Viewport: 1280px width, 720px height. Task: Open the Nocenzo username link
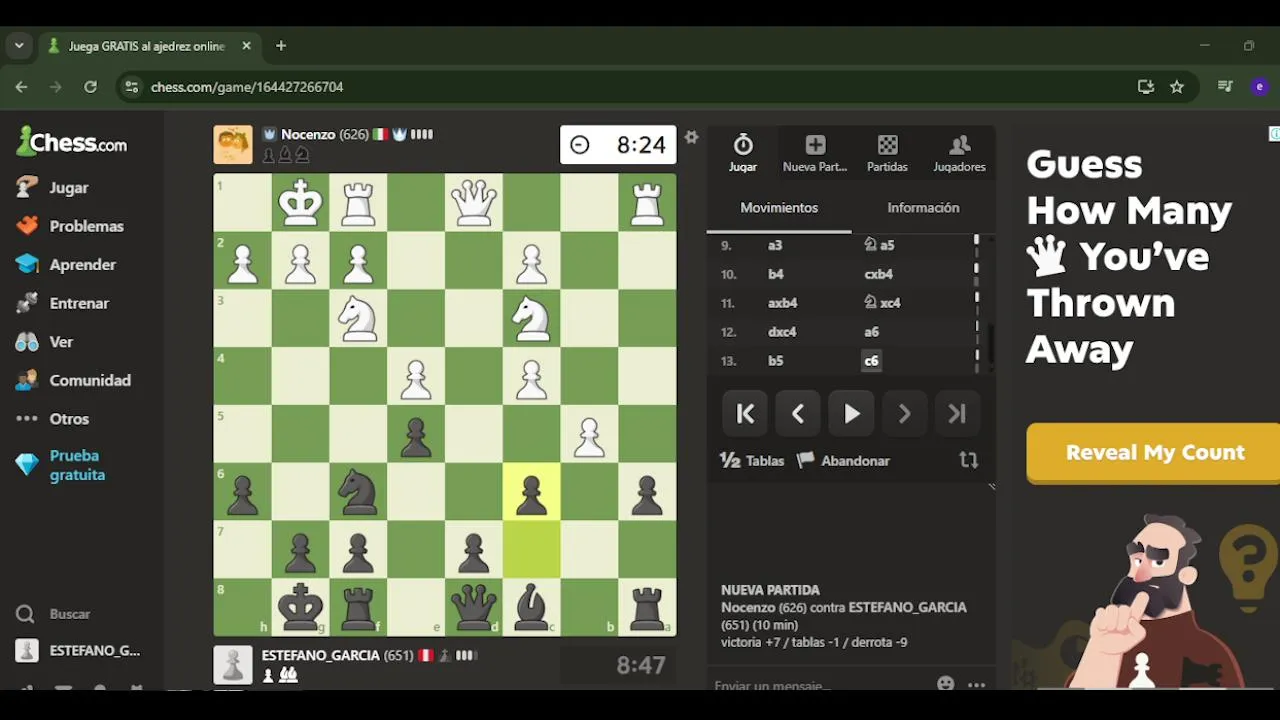coord(309,134)
